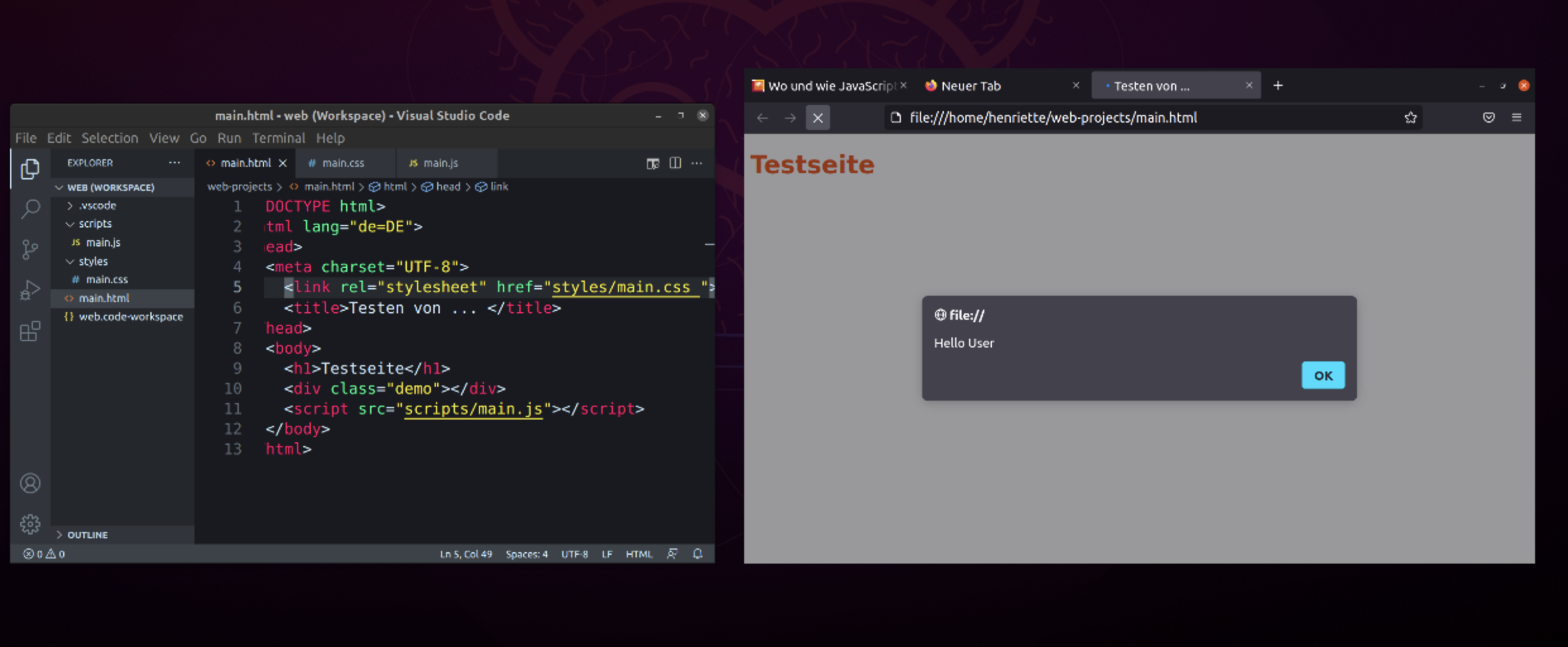Open Firefox application hamburger menu
The height and width of the screenshot is (647, 1568).
1516,118
